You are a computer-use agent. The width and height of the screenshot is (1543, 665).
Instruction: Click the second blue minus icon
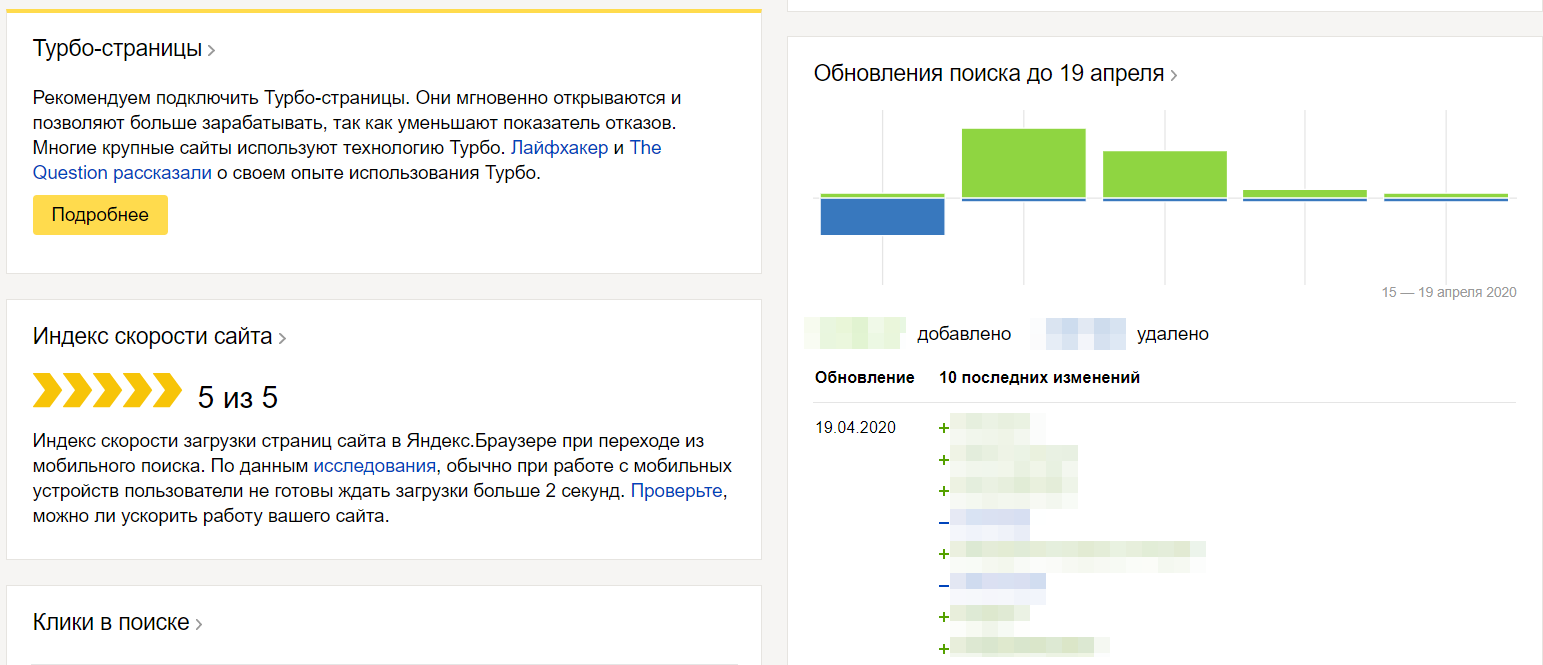tap(943, 586)
